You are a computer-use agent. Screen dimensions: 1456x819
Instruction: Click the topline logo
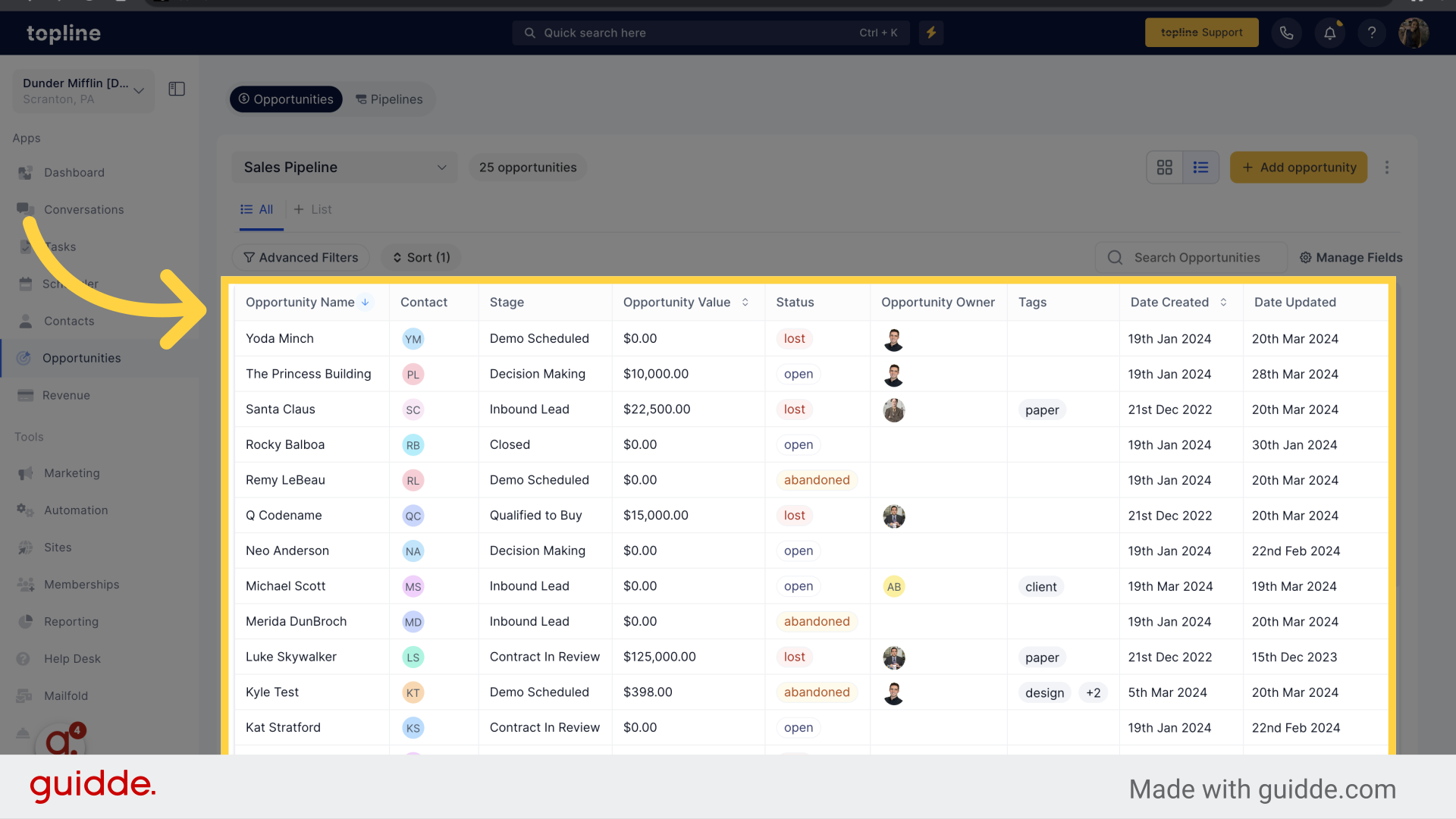pos(64,33)
